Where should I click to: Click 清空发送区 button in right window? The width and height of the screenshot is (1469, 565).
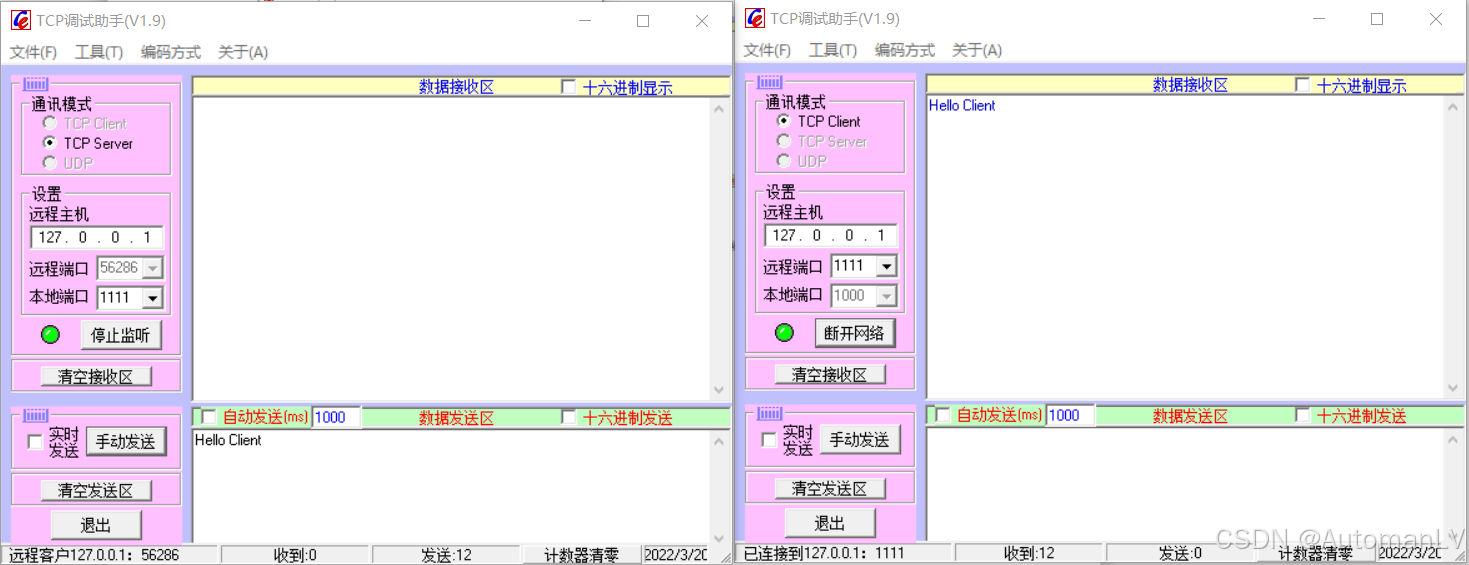[x=830, y=488]
